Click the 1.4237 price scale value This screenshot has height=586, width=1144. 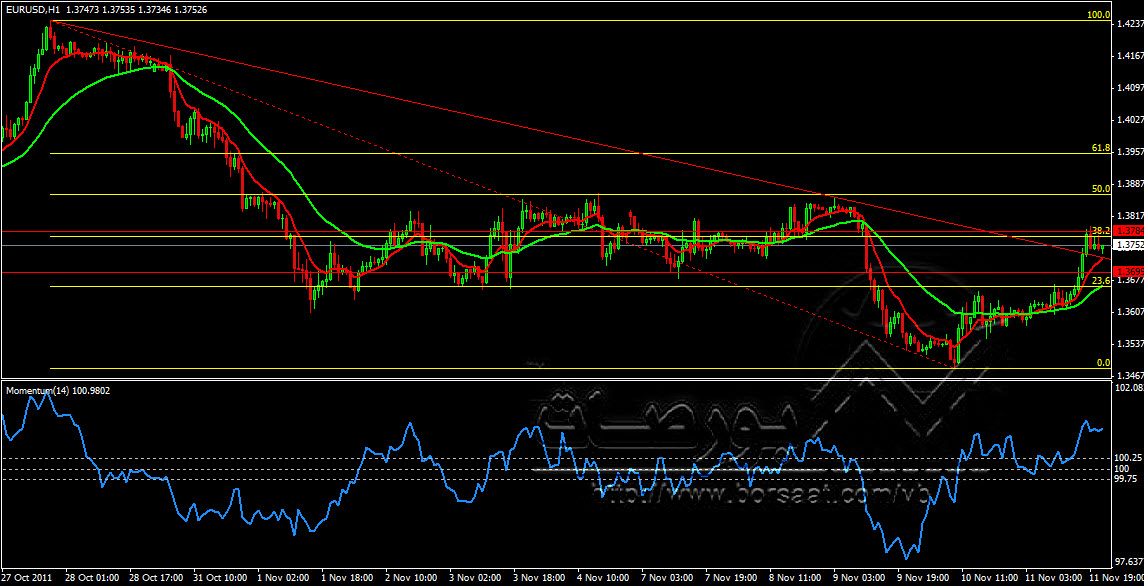click(x=1128, y=28)
